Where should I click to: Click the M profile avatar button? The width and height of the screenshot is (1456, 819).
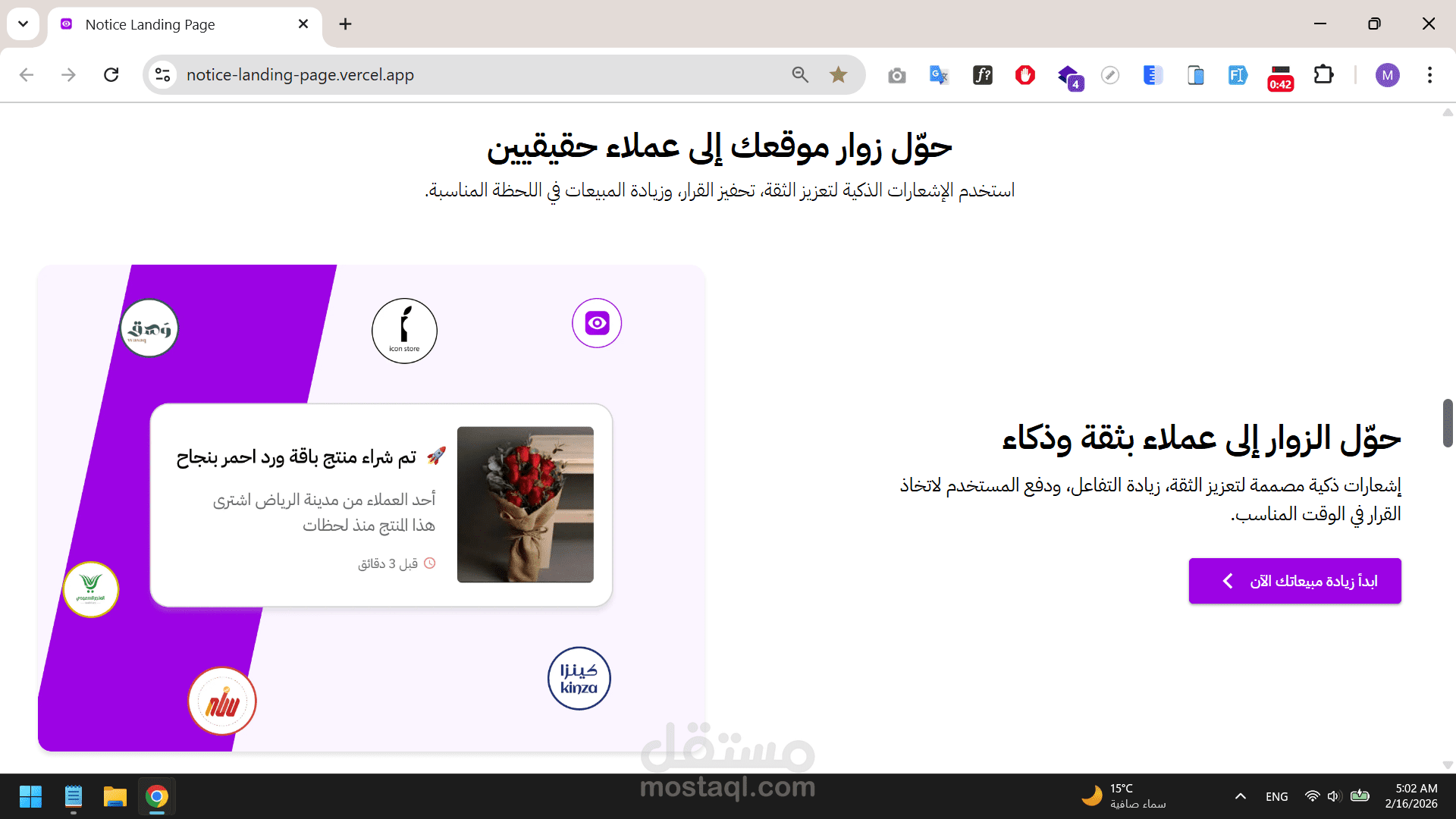click(x=1387, y=75)
